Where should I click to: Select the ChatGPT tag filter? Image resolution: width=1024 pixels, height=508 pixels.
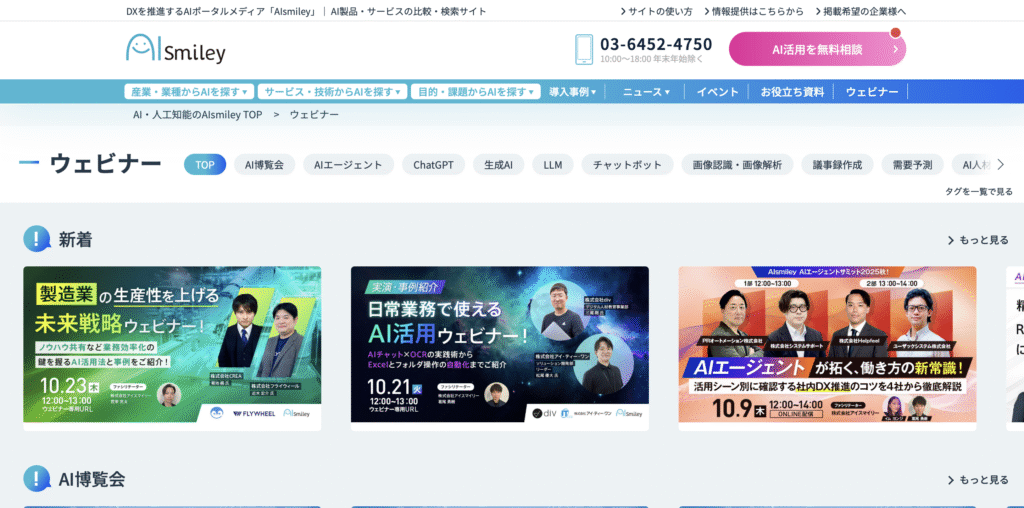coord(434,165)
